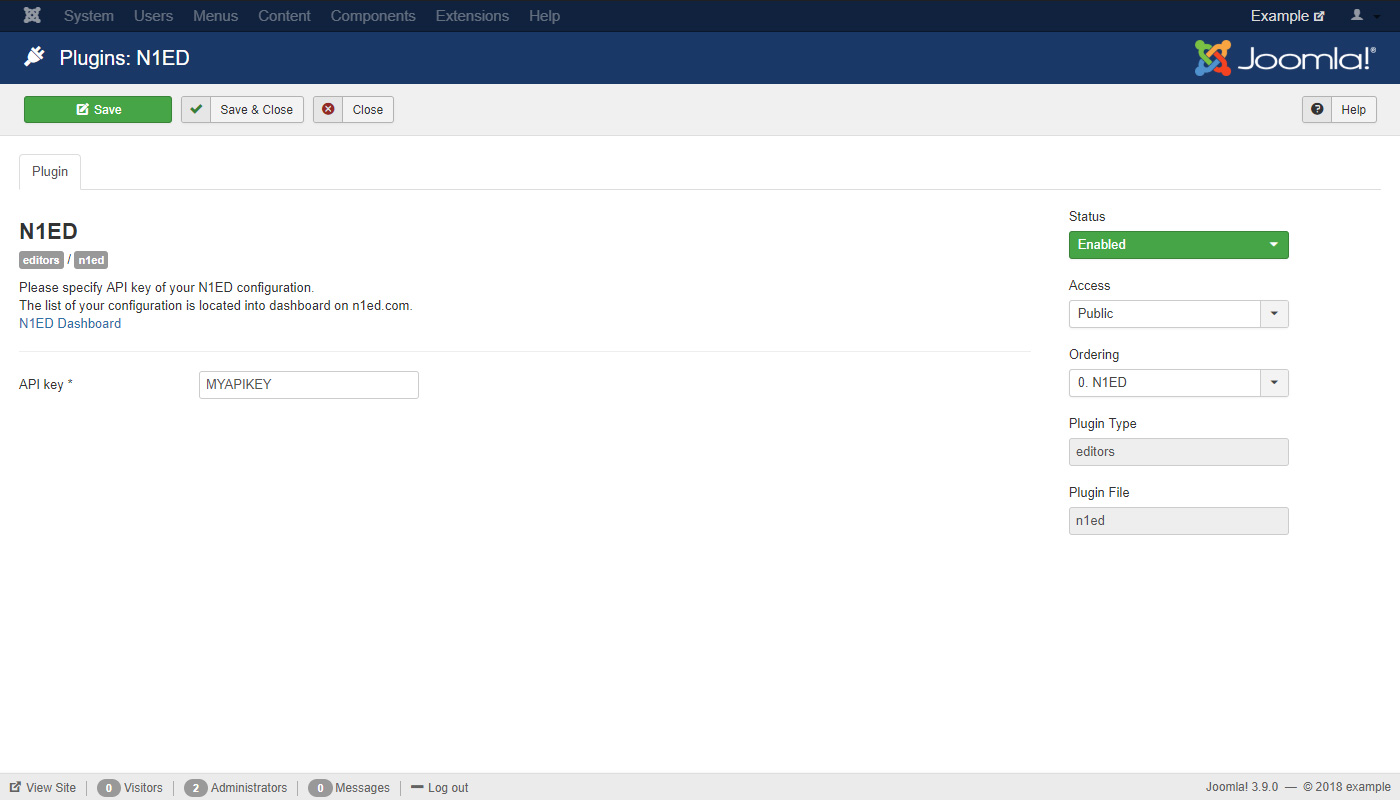Open the Help menu in the top bar

tap(544, 16)
